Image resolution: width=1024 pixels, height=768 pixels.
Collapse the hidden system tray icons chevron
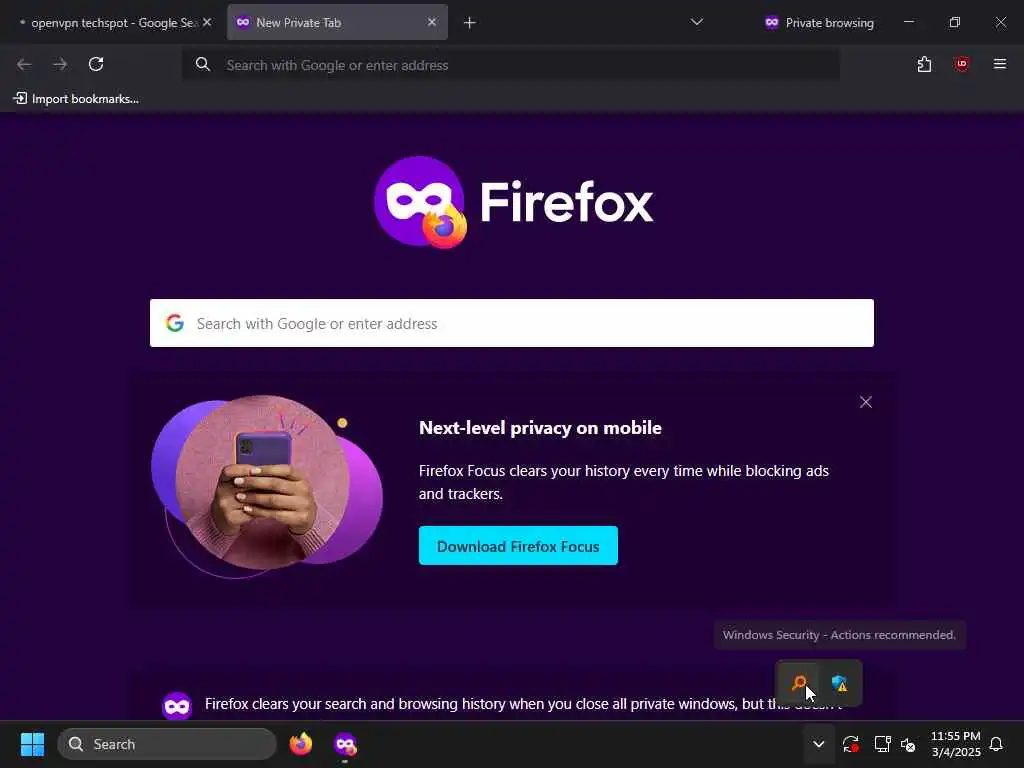pos(818,744)
